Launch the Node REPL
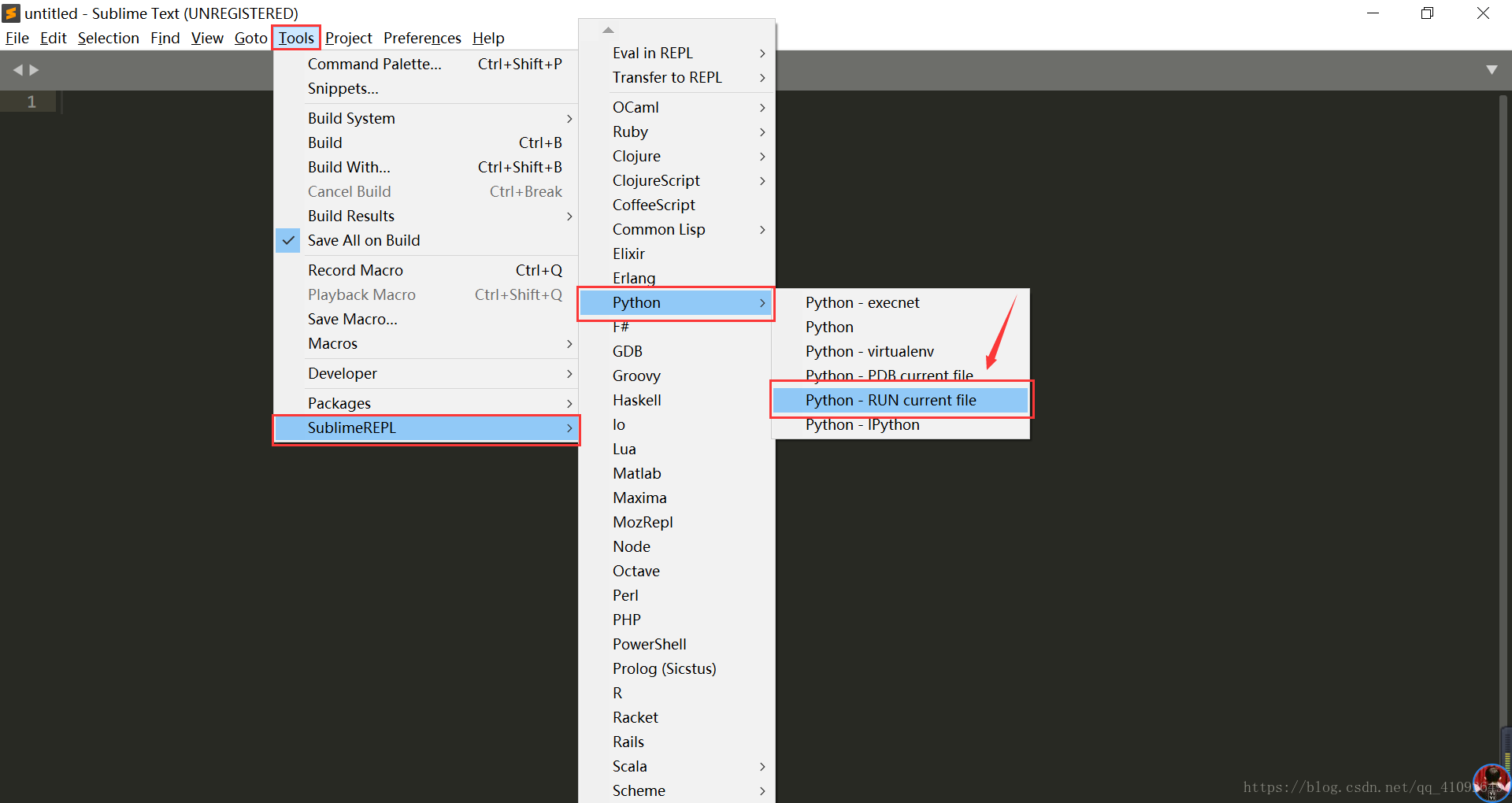Image resolution: width=1512 pixels, height=803 pixels. tap(676, 546)
